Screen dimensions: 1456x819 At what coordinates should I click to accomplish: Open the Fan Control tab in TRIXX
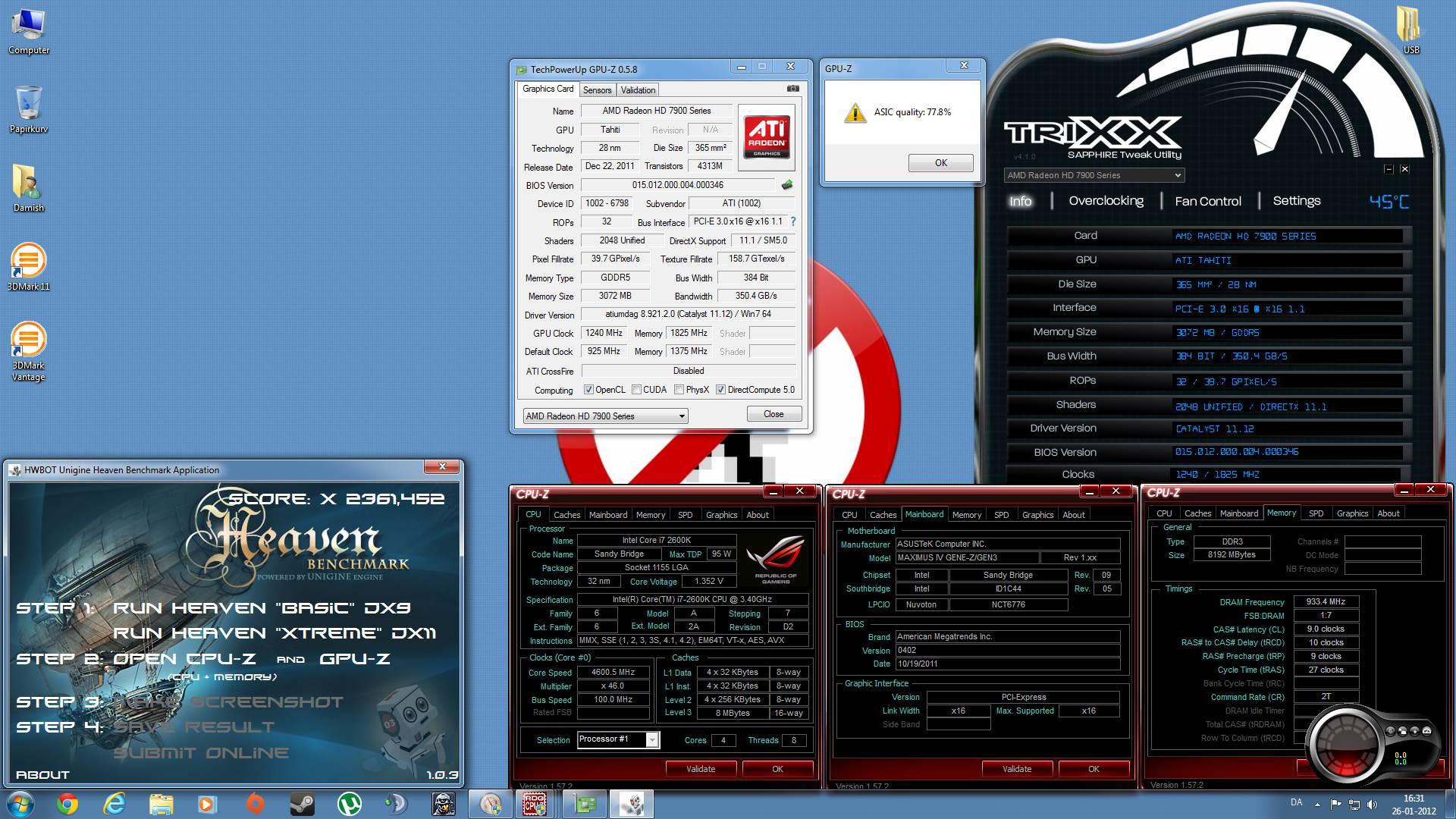click(x=1208, y=201)
